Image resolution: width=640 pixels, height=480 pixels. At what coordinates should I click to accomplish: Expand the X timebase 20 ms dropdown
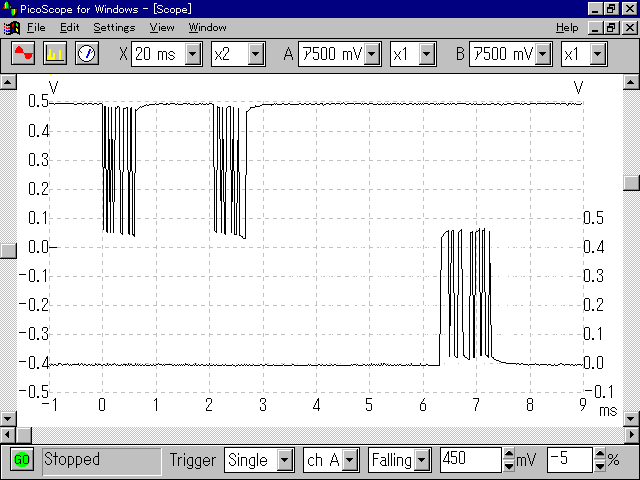point(193,54)
